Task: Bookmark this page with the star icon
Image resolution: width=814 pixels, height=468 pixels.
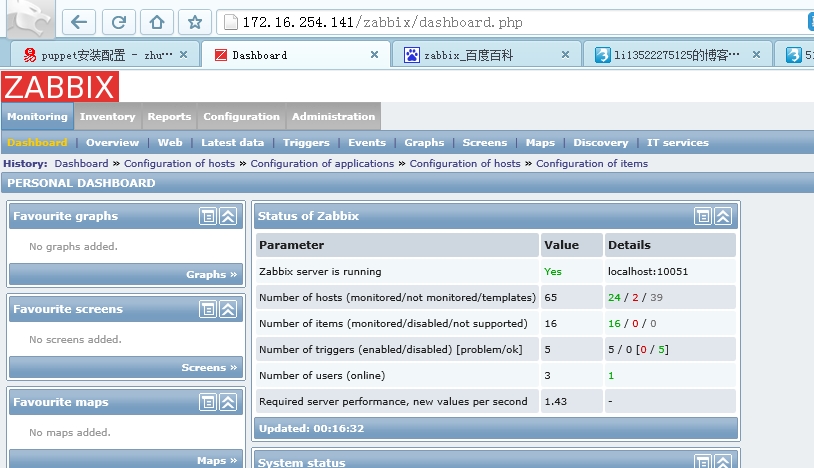Action: point(195,22)
